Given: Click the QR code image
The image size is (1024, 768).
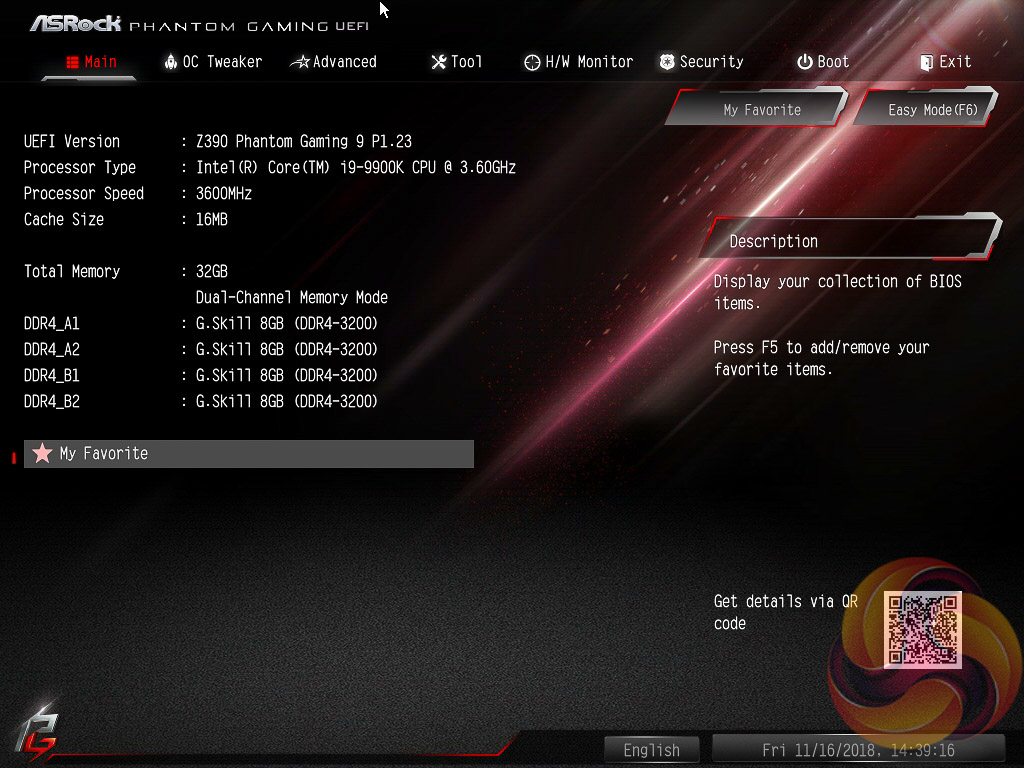Looking at the screenshot, I should [923, 630].
